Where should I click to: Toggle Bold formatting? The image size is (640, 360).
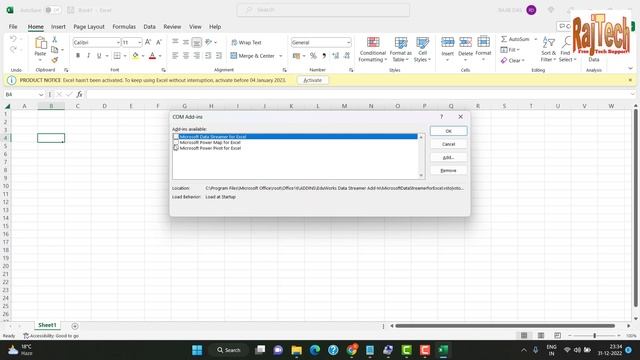78,56
